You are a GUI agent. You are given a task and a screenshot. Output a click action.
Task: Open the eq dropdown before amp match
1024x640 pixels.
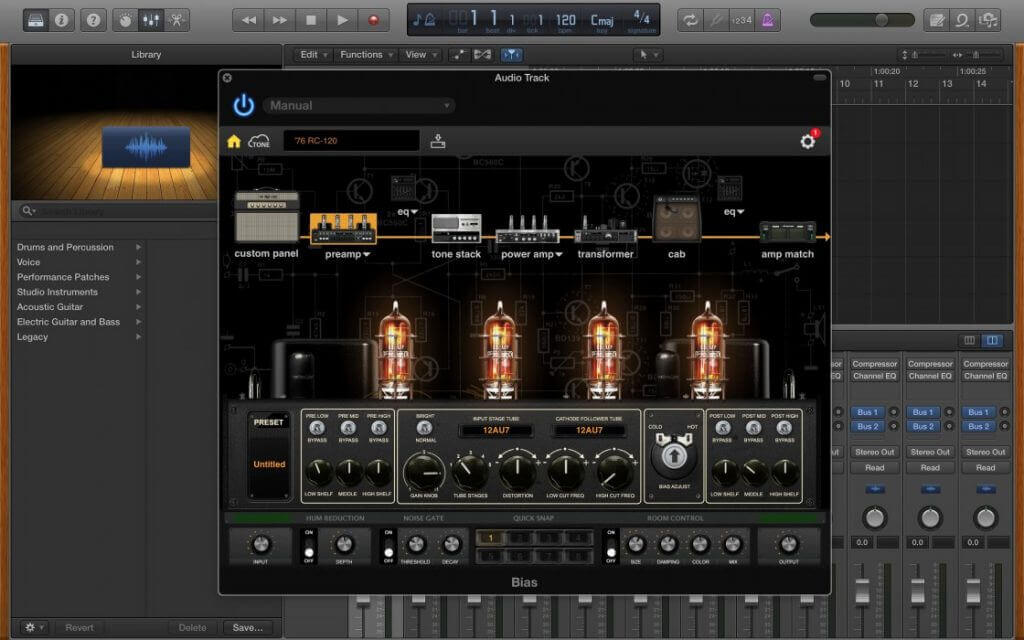pos(734,212)
